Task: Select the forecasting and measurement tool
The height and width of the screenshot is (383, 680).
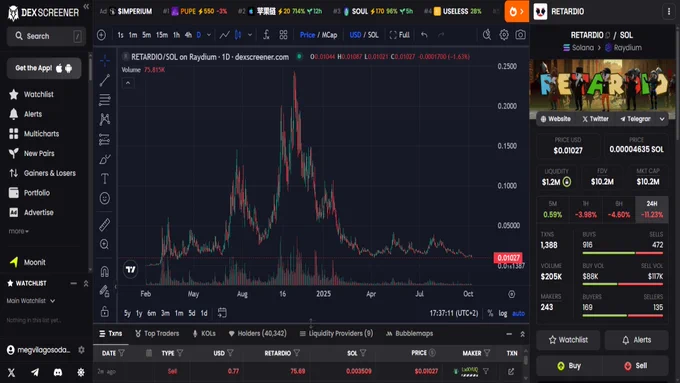Action: (105, 139)
